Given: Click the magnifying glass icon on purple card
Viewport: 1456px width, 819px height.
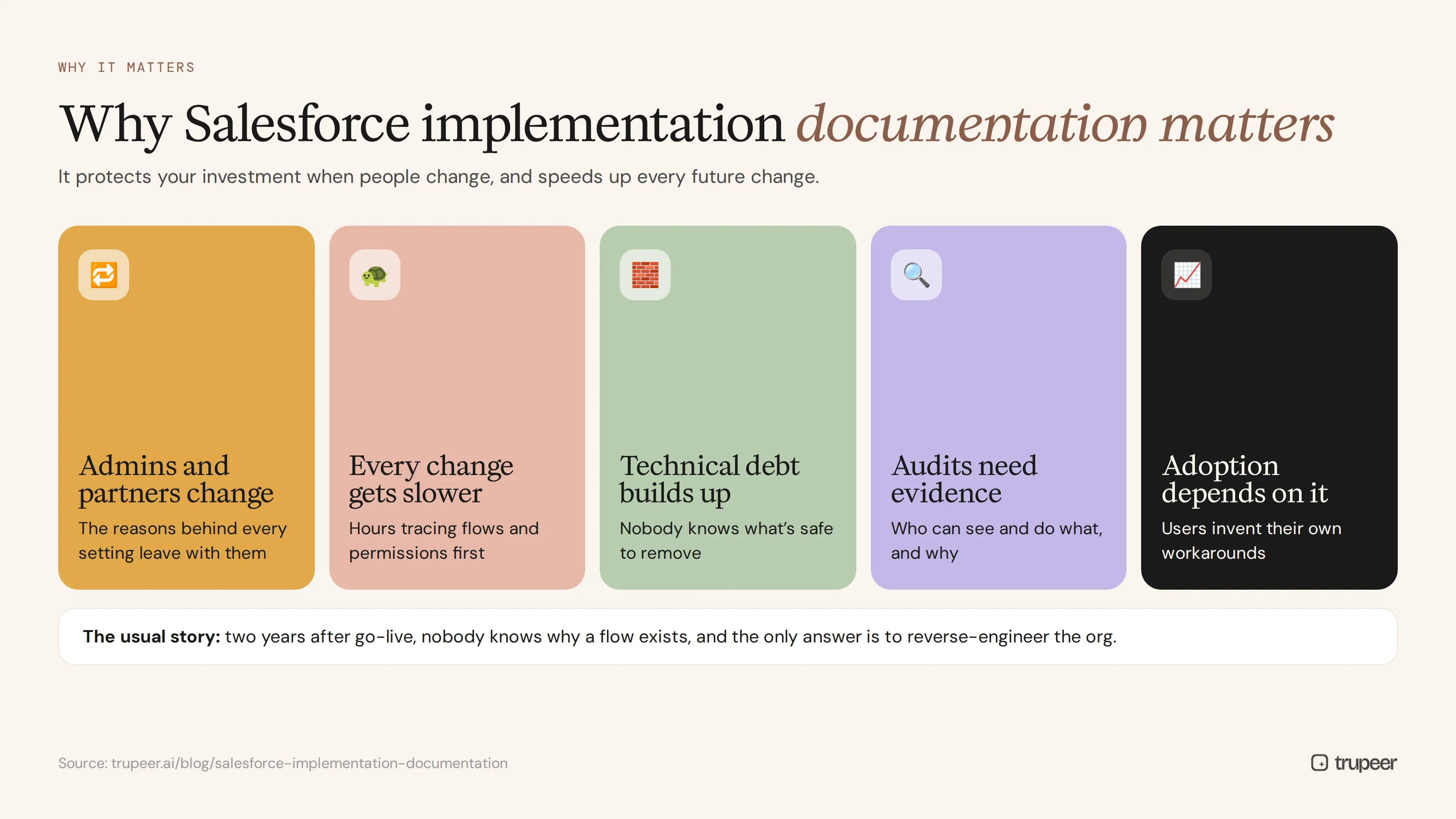Looking at the screenshot, I should pos(916,275).
